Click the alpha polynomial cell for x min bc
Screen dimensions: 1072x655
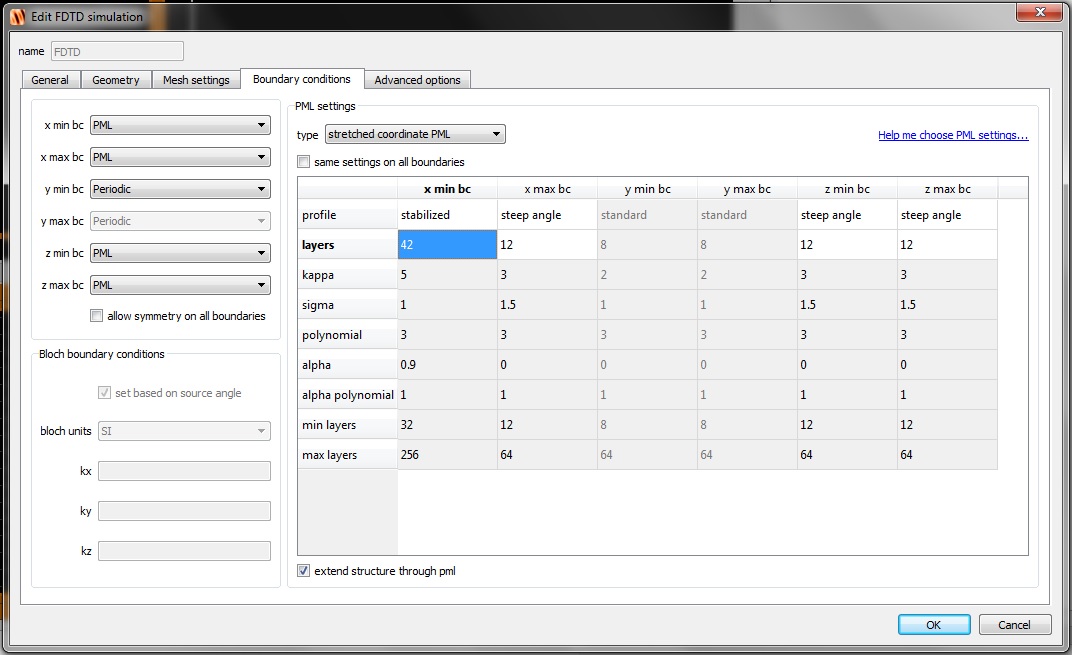click(447, 395)
